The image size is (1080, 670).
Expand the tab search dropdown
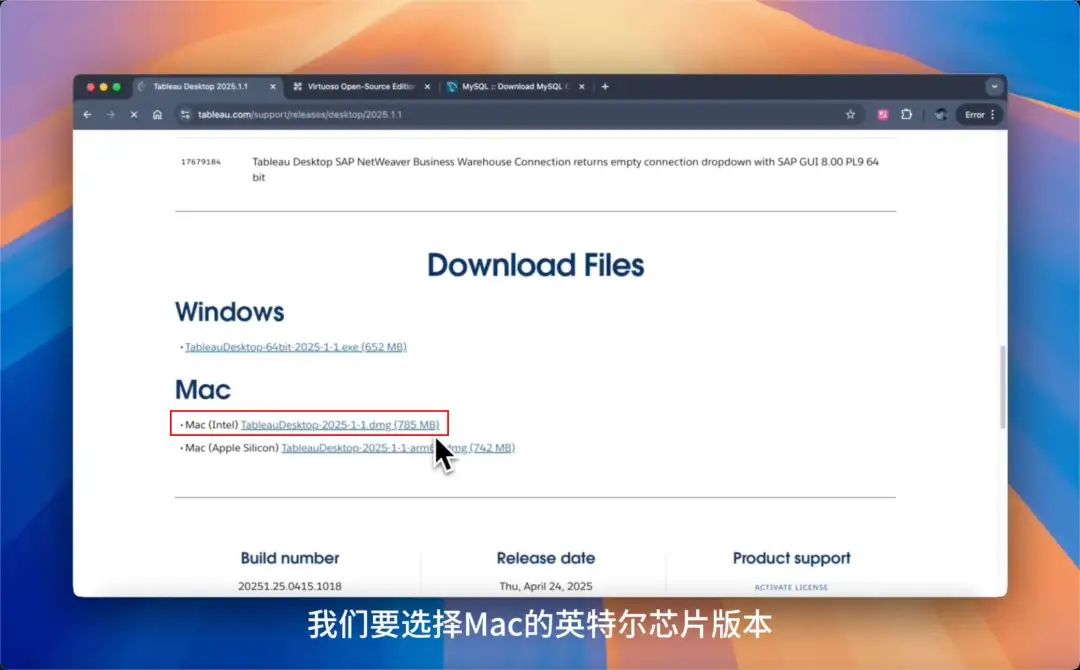tap(994, 87)
